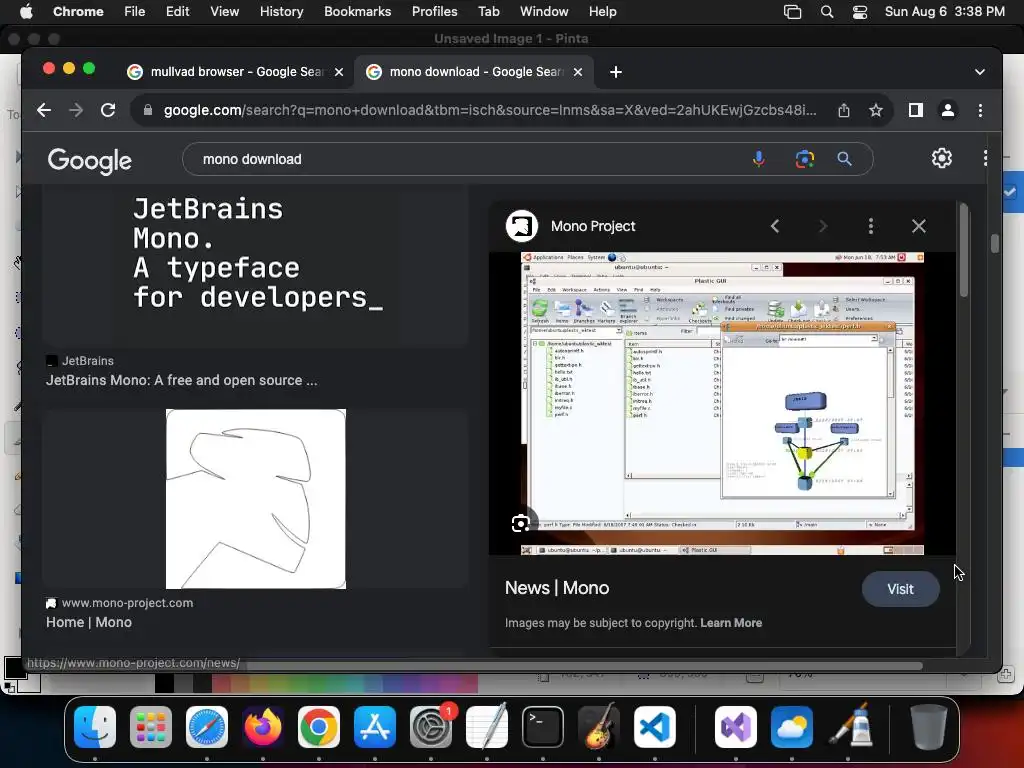This screenshot has width=1024, height=768.
Task: Show previous image in preview panel
Action: pos(775,226)
